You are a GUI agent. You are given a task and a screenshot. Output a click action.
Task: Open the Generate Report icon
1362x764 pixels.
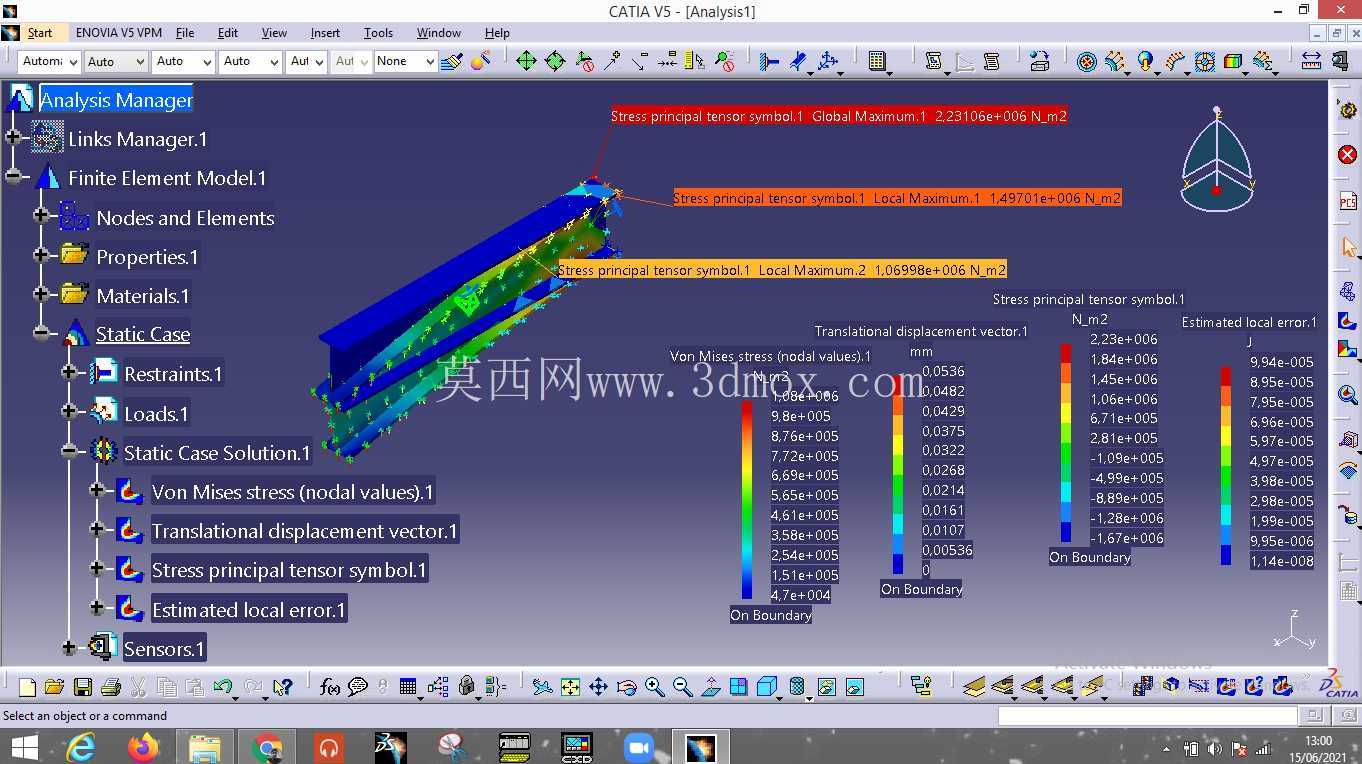(x=932, y=61)
